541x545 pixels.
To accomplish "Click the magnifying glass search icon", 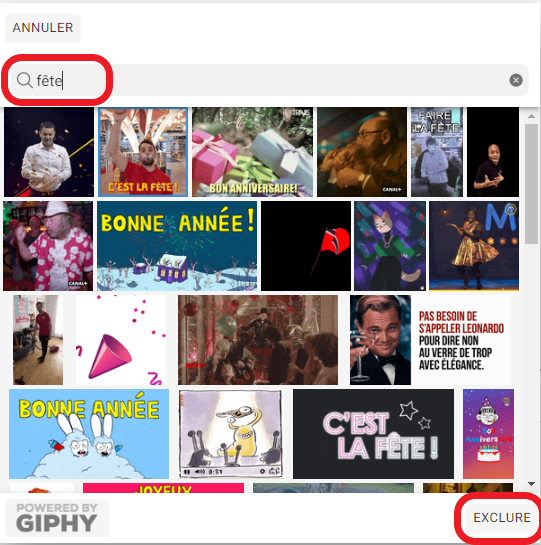I will (x=24, y=80).
